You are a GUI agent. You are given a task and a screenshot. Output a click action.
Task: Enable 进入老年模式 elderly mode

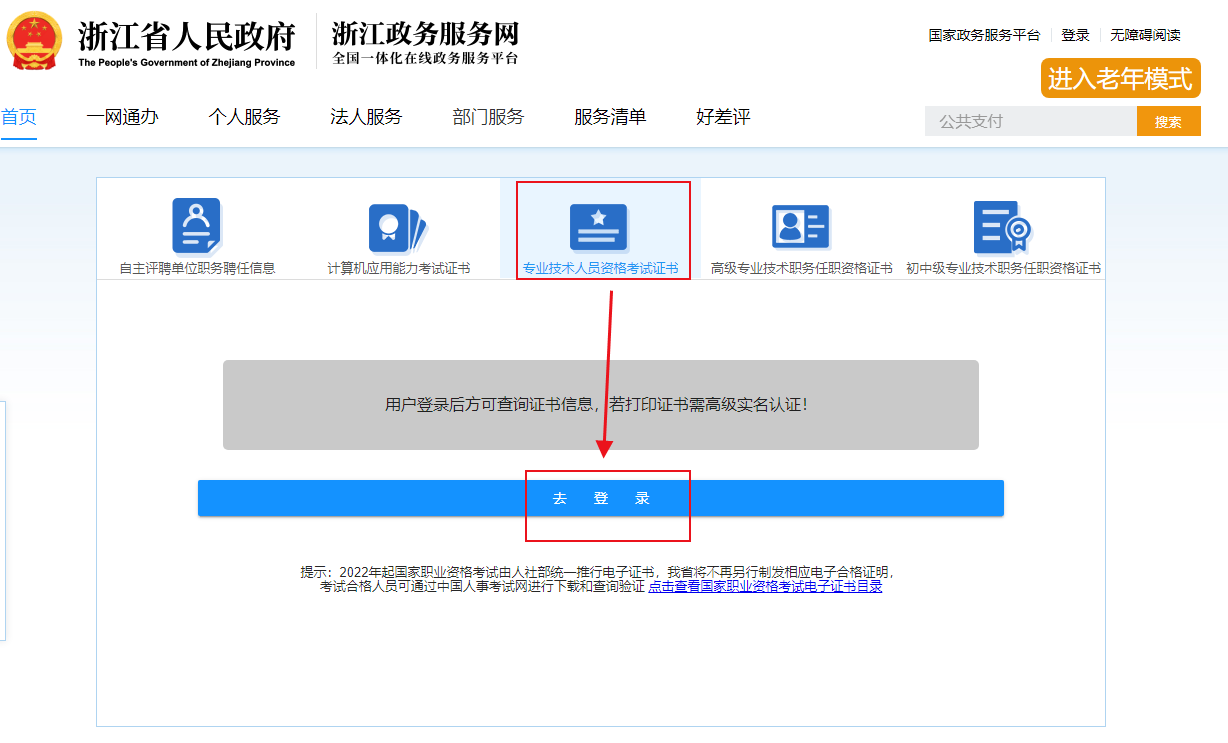pos(1120,79)
